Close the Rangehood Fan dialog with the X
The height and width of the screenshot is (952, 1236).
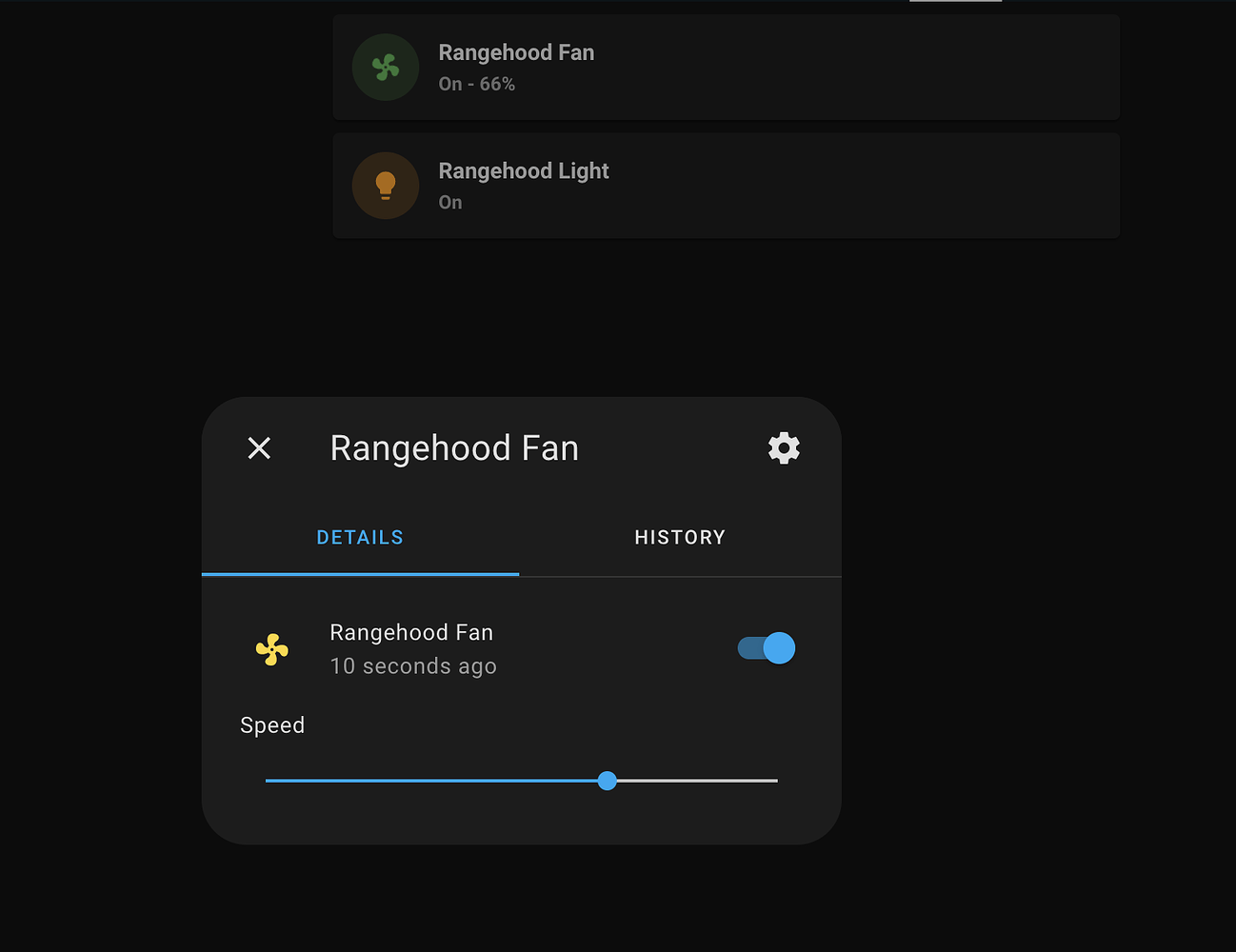258,447
